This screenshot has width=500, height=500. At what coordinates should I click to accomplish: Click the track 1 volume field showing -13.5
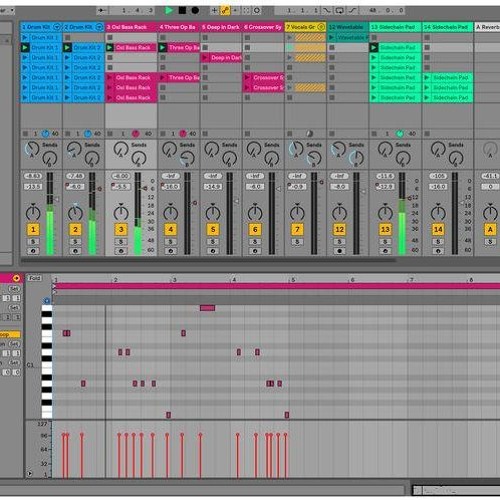click(33, 187)
